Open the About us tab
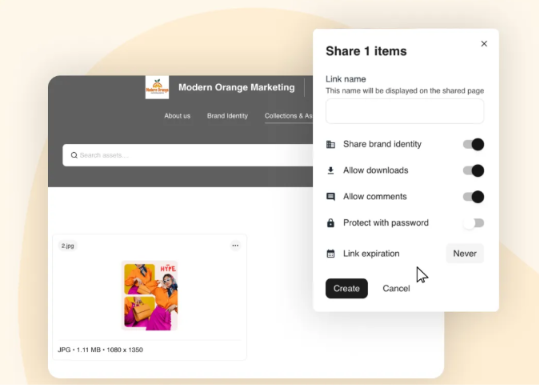This screenshot has width=539, height=385. point(177,116)
